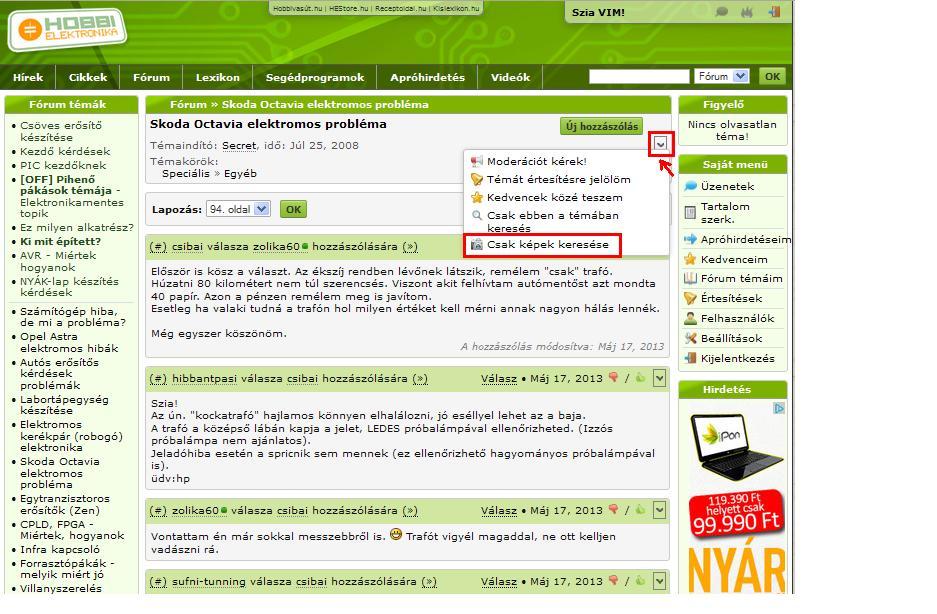Open the Csöves erősítő készítése topic
This screenshot has height=614, width=937.
[61, 131]
